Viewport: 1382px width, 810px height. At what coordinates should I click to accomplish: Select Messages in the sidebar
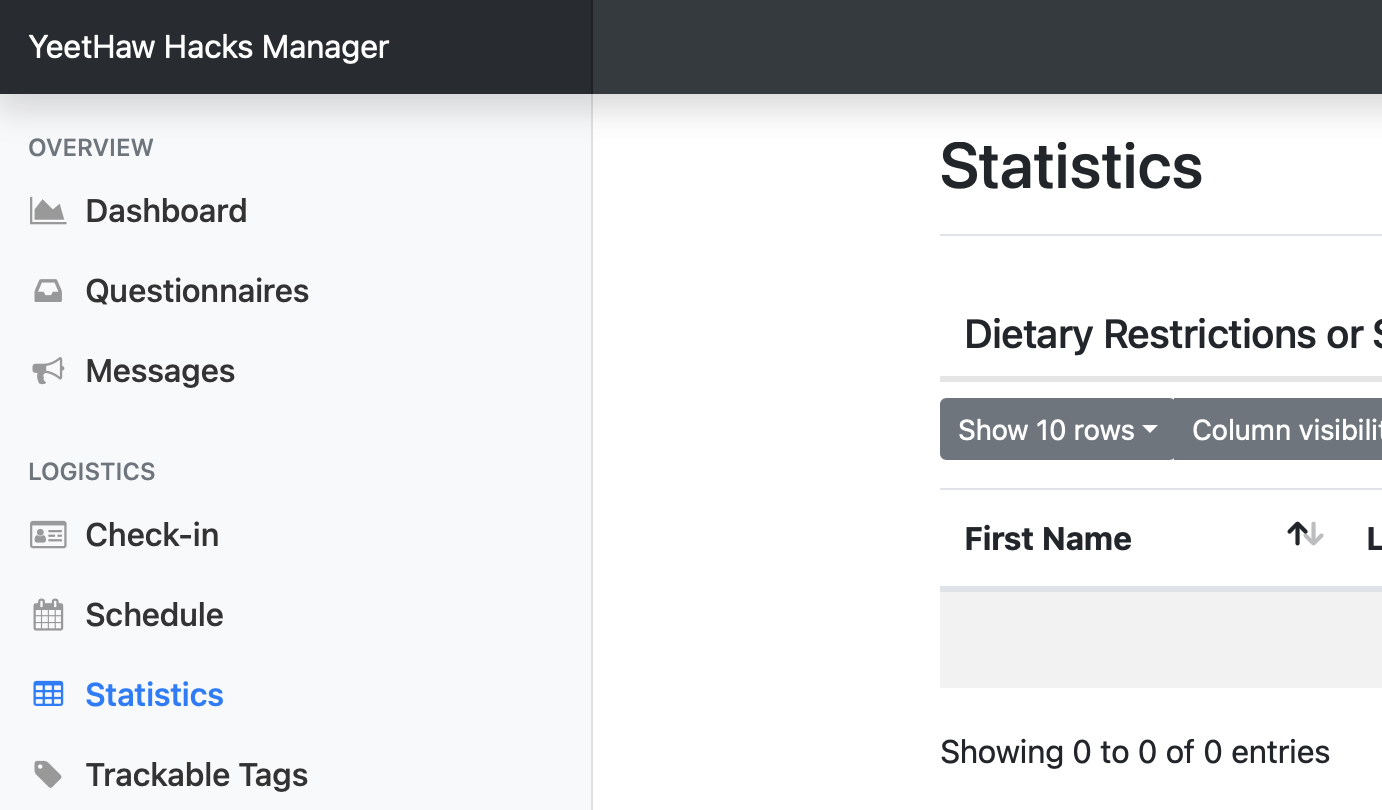[160, 371]
